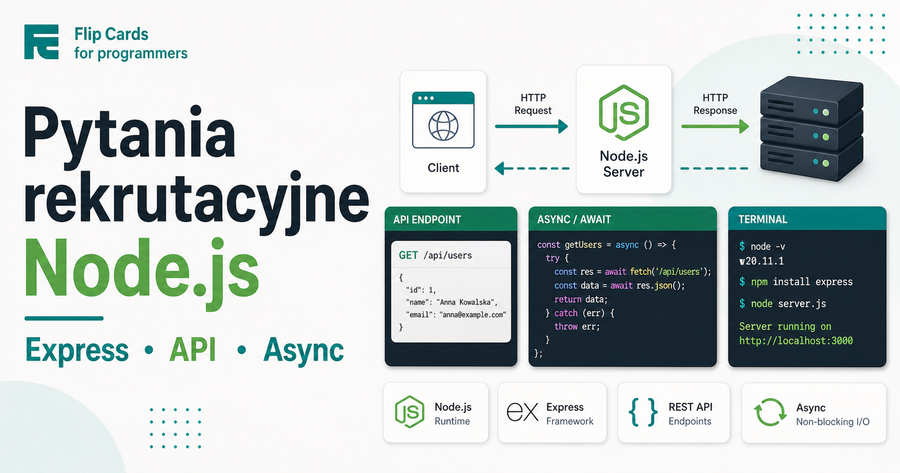900x473 pixels.
Task: Click the 'HTTP Request' label
Action: pyautogui.click(x=533, y=104)
